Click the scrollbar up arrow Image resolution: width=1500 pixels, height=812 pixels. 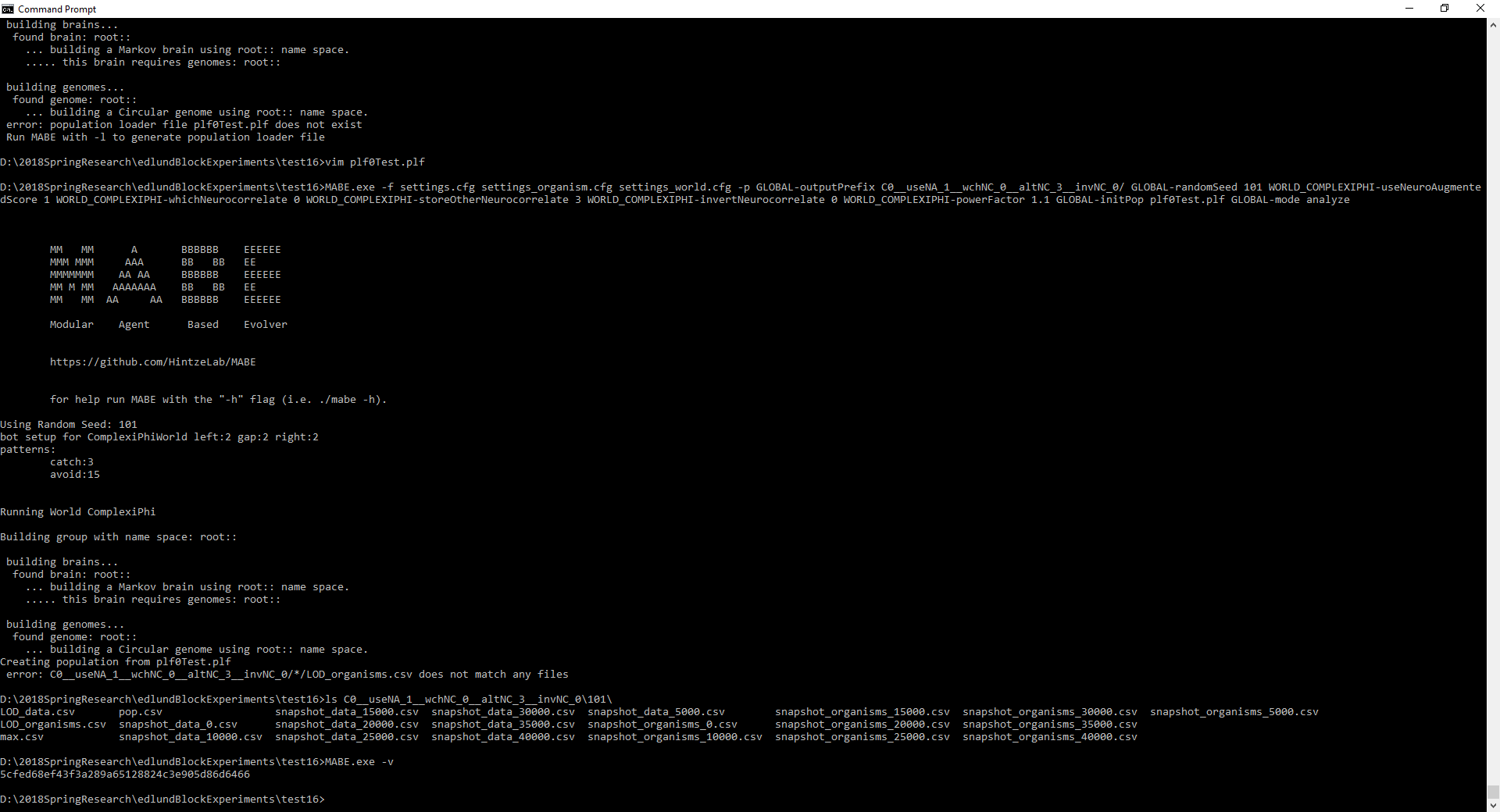[1493, 23]
